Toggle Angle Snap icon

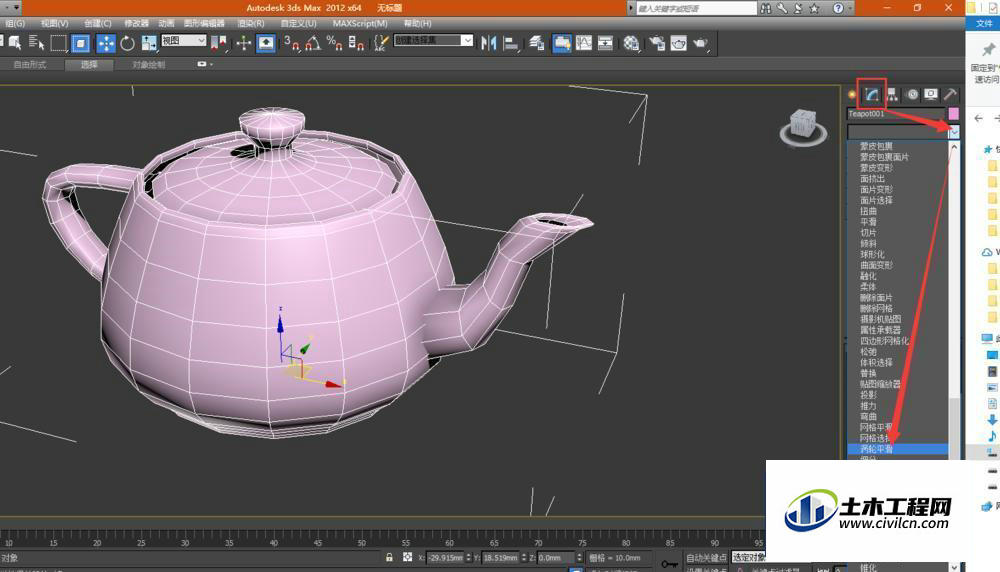pyautogui.click(x=313, y=43)
